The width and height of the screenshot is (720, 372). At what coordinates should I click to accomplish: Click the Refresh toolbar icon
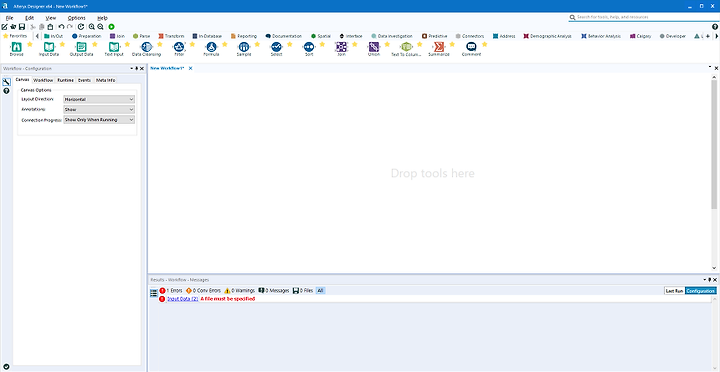click(x=81, y=27)
